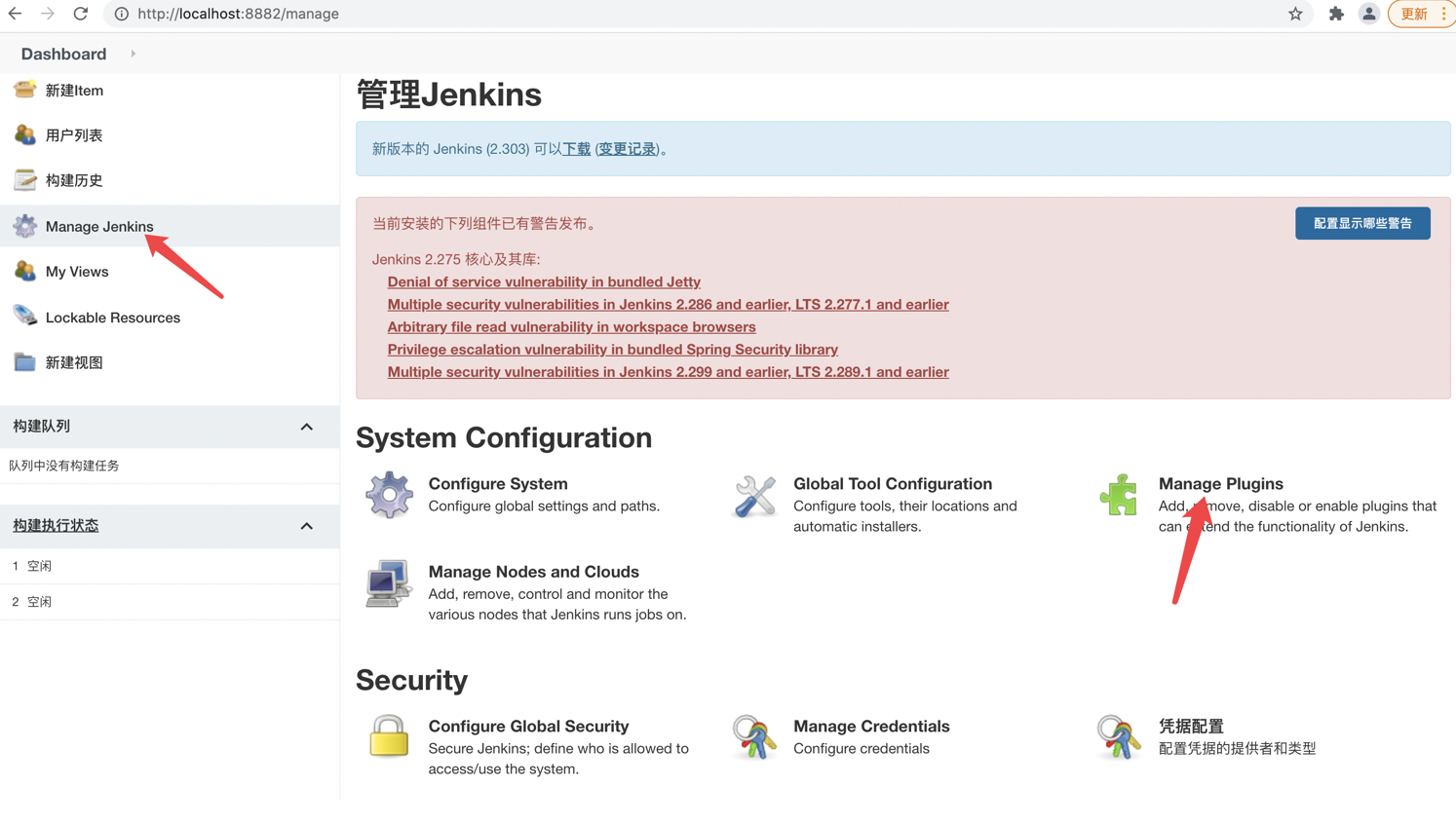Click the Configure Global Security padlock icon
This screenshot has width=1456, height=824.
click(x=389, y=736)
